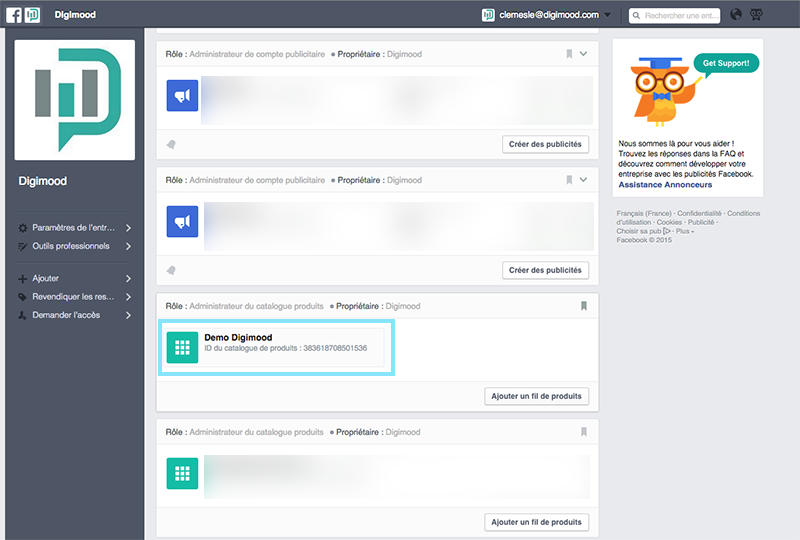Toggle the bookmark on the last product catalog card
This screenshot has height=540, width=800.
point(583,432)
